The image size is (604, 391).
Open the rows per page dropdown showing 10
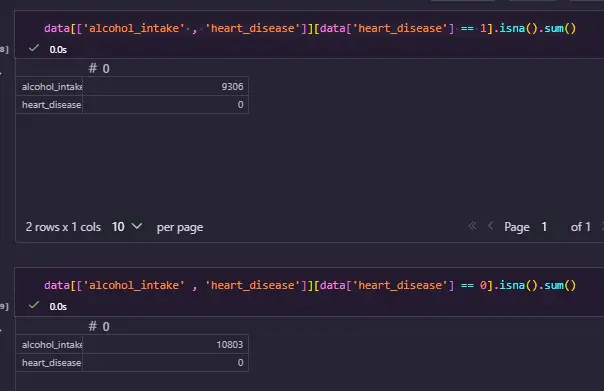tap(127, 227)
